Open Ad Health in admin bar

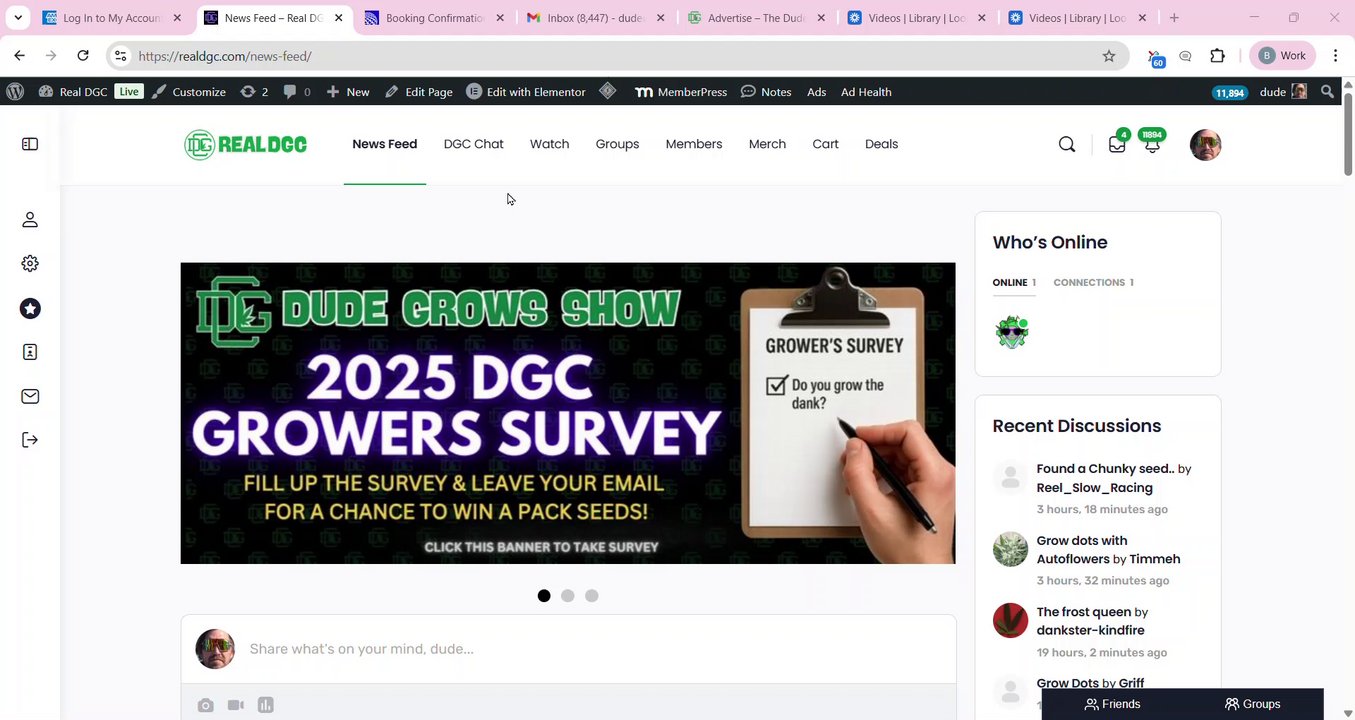point(866,91)
